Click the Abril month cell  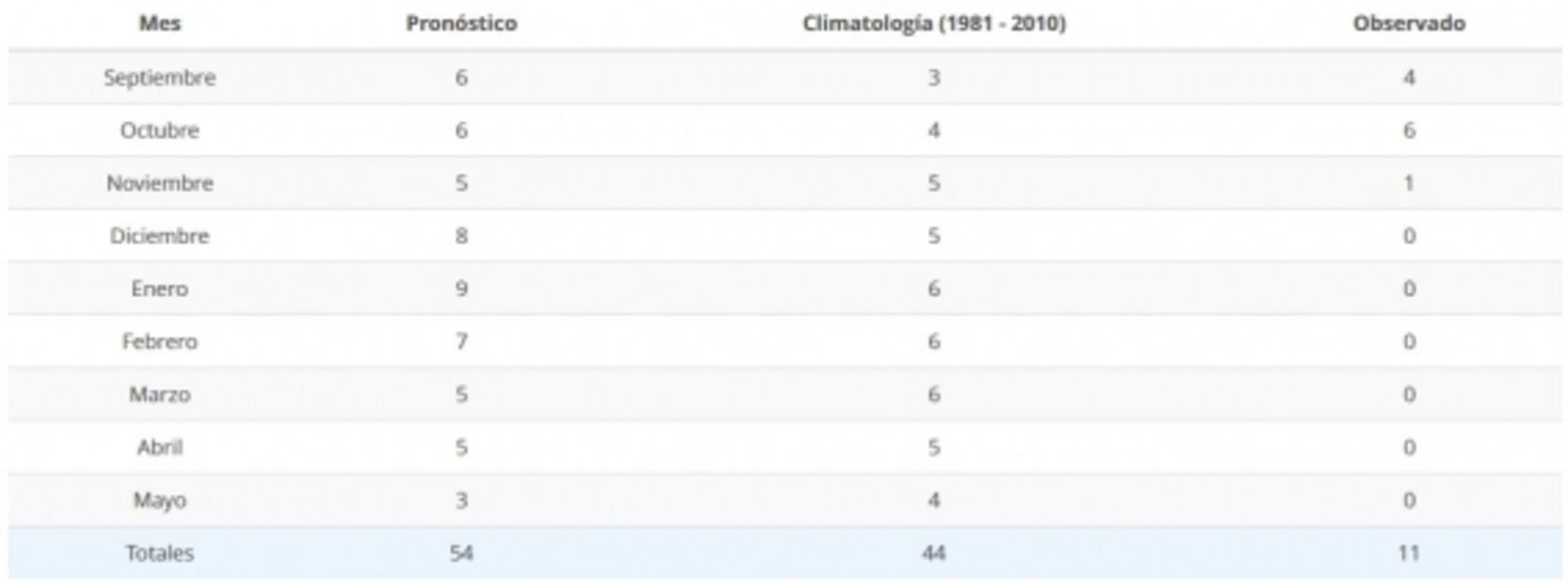pos(159,446)
